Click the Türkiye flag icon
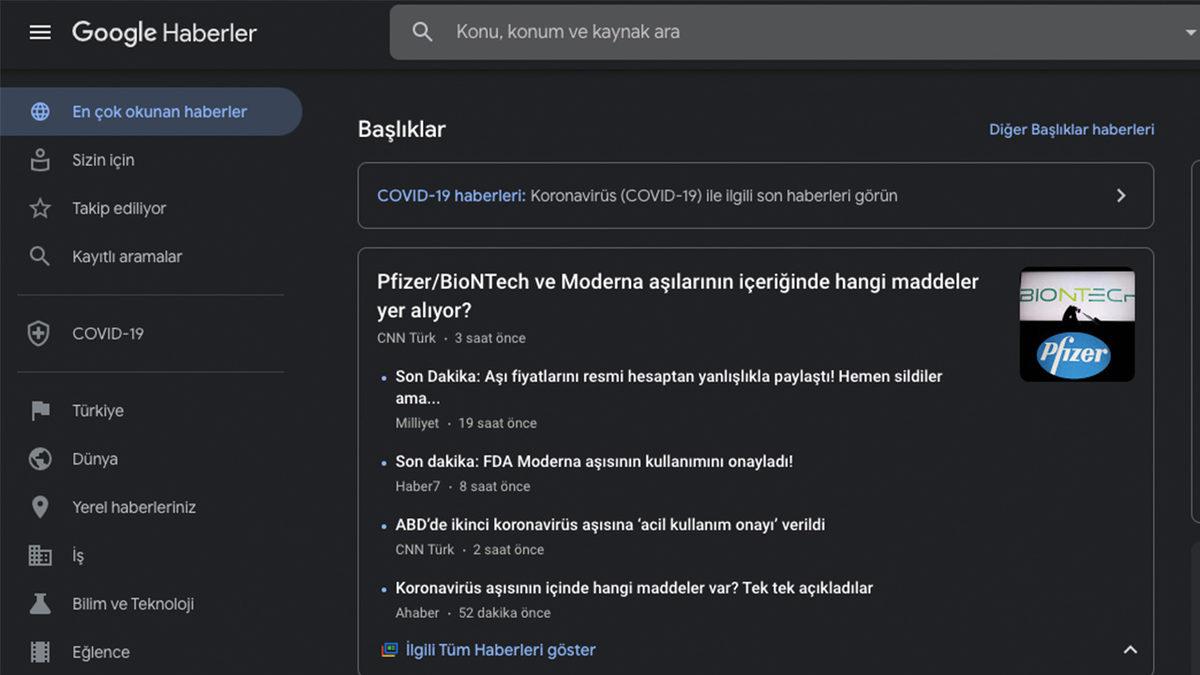The height and width of the screenshot is (675, 1200). (40, 410)
